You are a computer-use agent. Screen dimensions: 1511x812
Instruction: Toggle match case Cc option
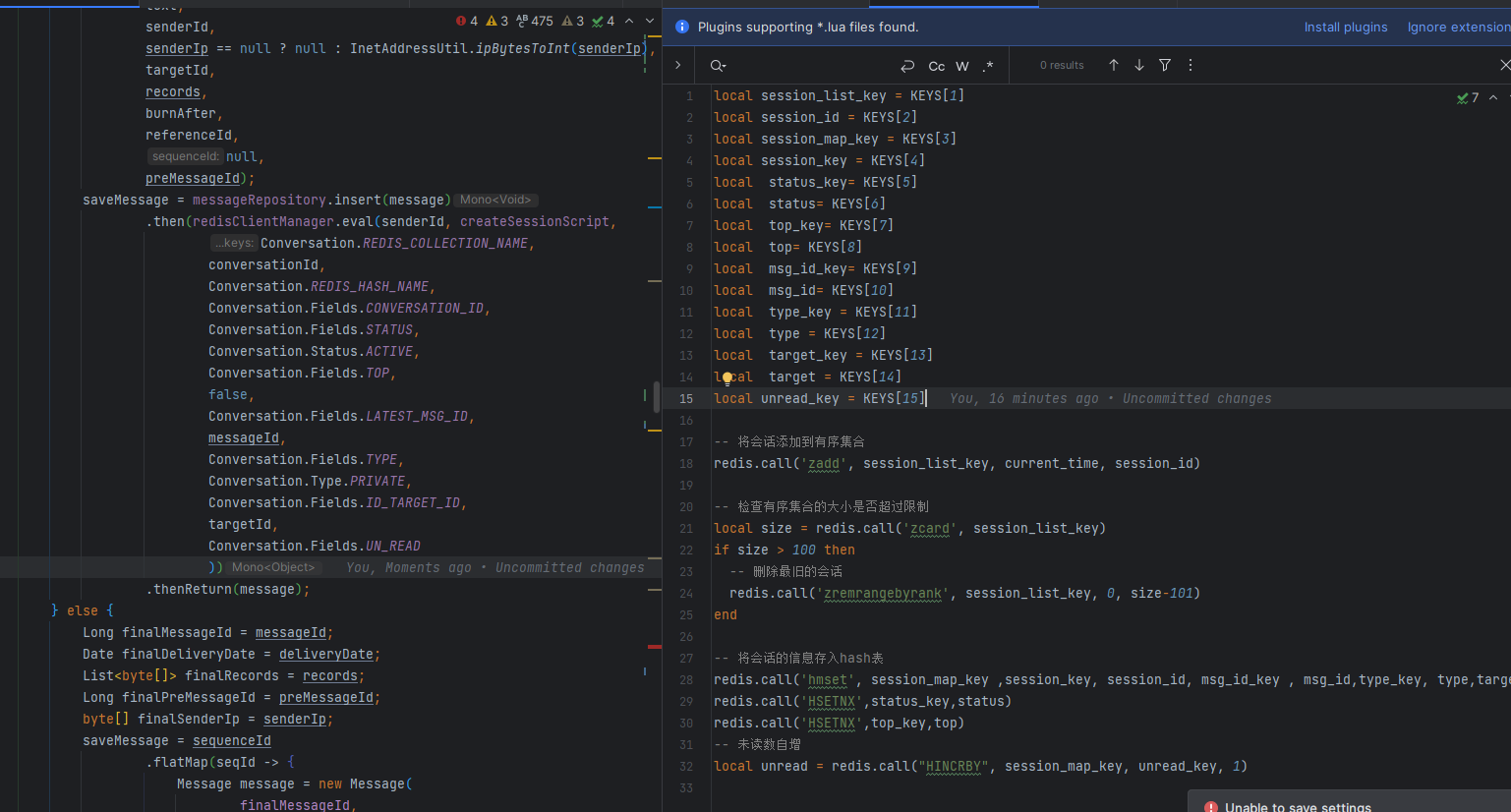pos(936,65)
